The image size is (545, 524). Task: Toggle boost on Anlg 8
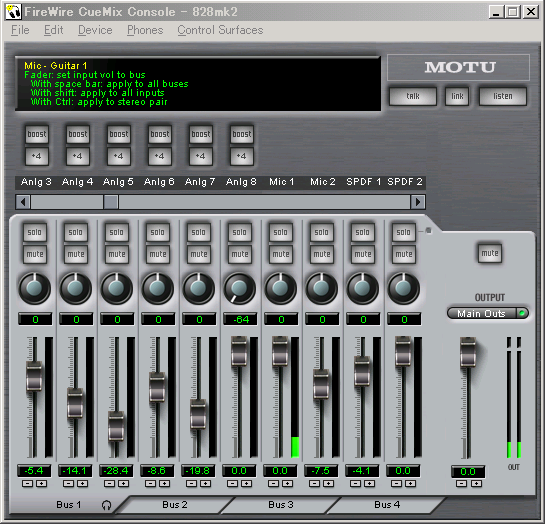(x=242, y=134)
